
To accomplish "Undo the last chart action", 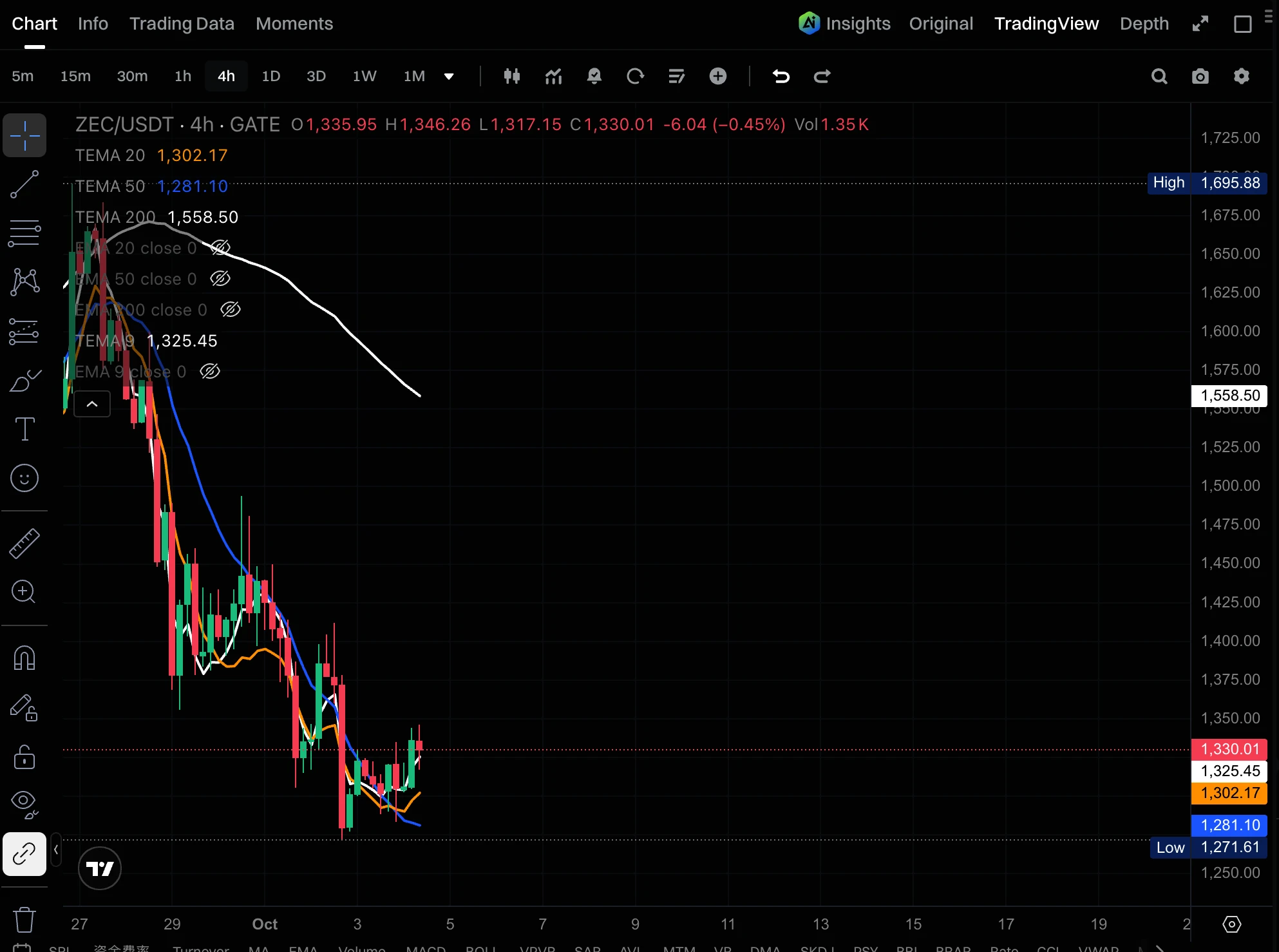I will point(781,77).
